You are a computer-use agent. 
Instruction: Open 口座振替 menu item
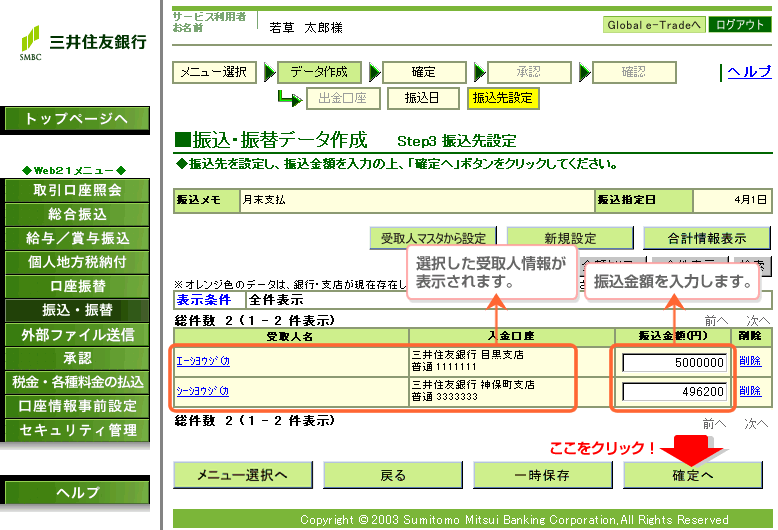tap(77, 286)
